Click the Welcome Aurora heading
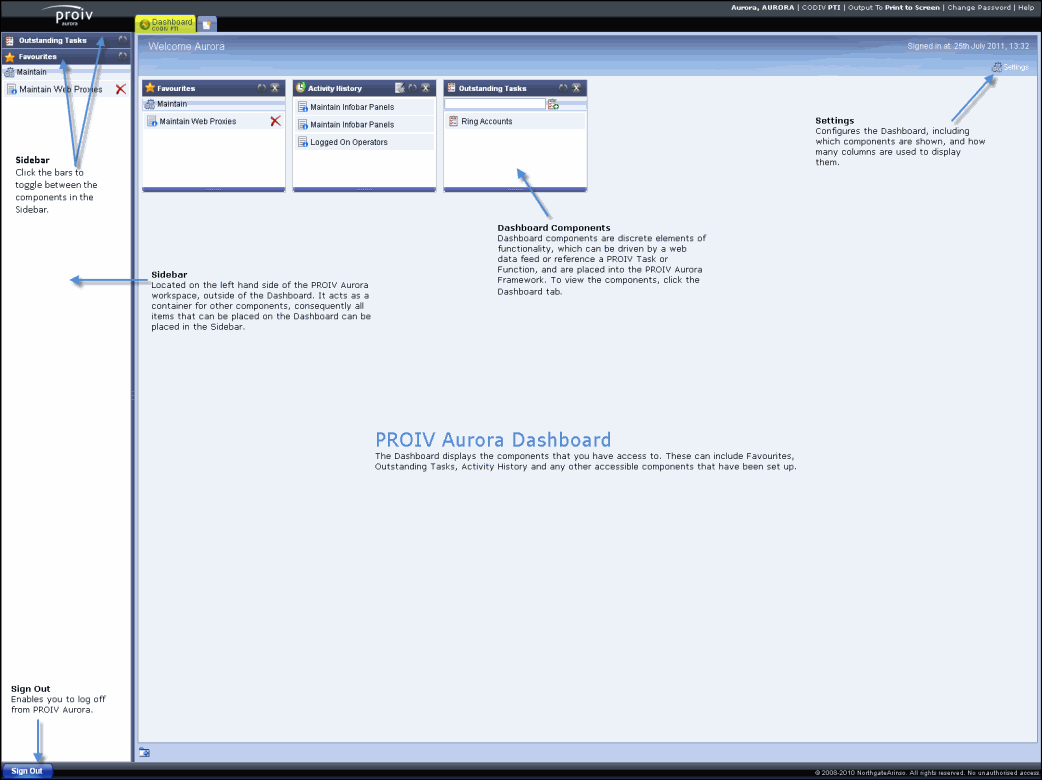Viewport: 1042px width, 780px height. (x=186, y=47)
